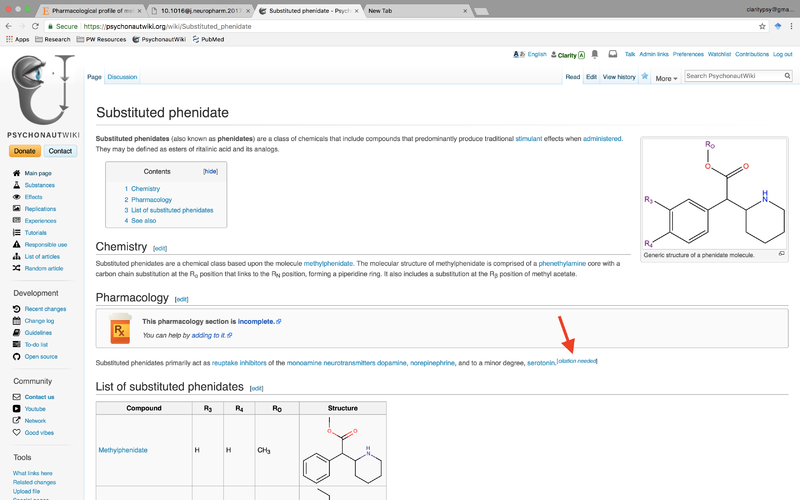
Task: Hide the Contents table
Action: (210, 171)
